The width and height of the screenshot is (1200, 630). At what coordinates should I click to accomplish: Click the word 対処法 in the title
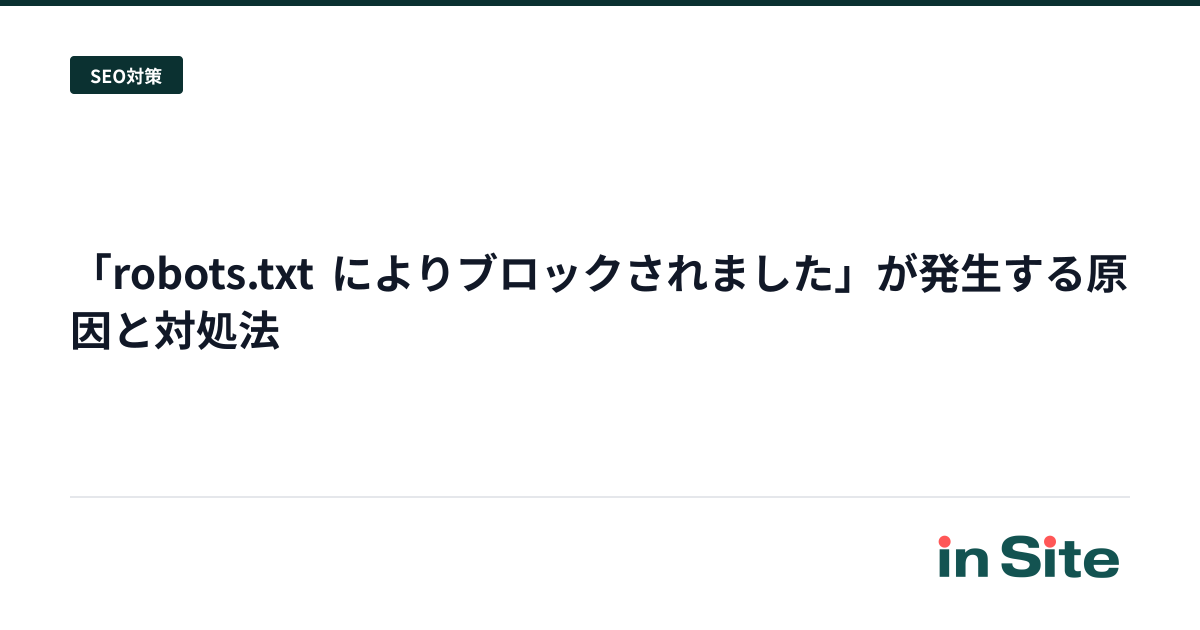[216, 332]
